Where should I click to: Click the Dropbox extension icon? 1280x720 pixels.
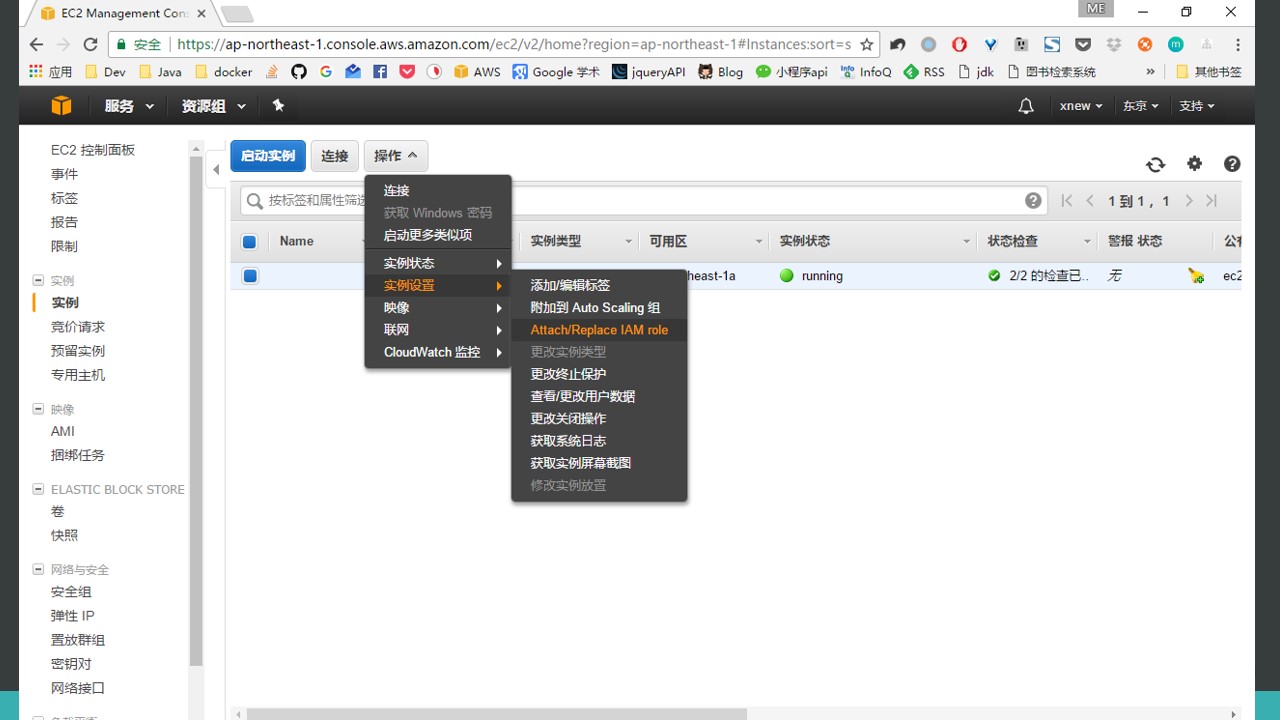[x=1114, y=44]
